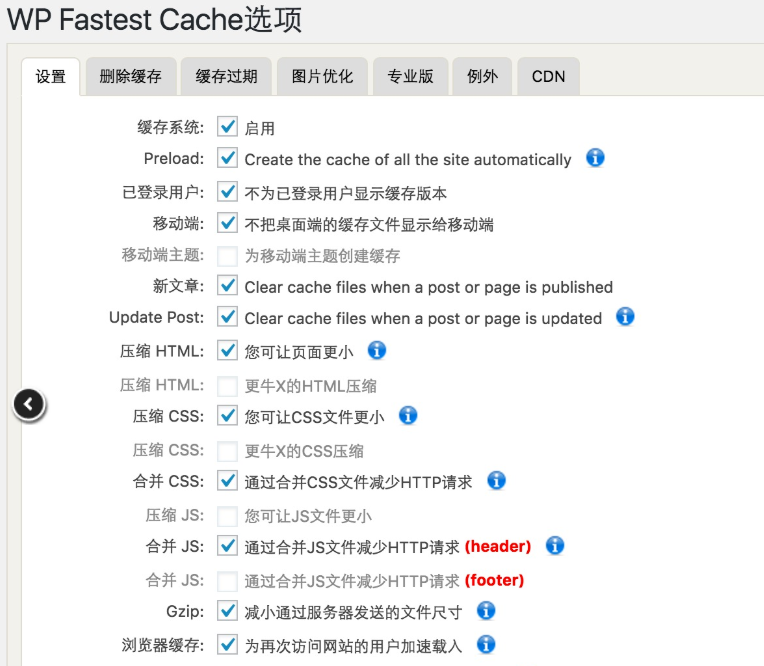Click the 'Gzip:' label
Screen dimensions: 764x666
[185, 611]
